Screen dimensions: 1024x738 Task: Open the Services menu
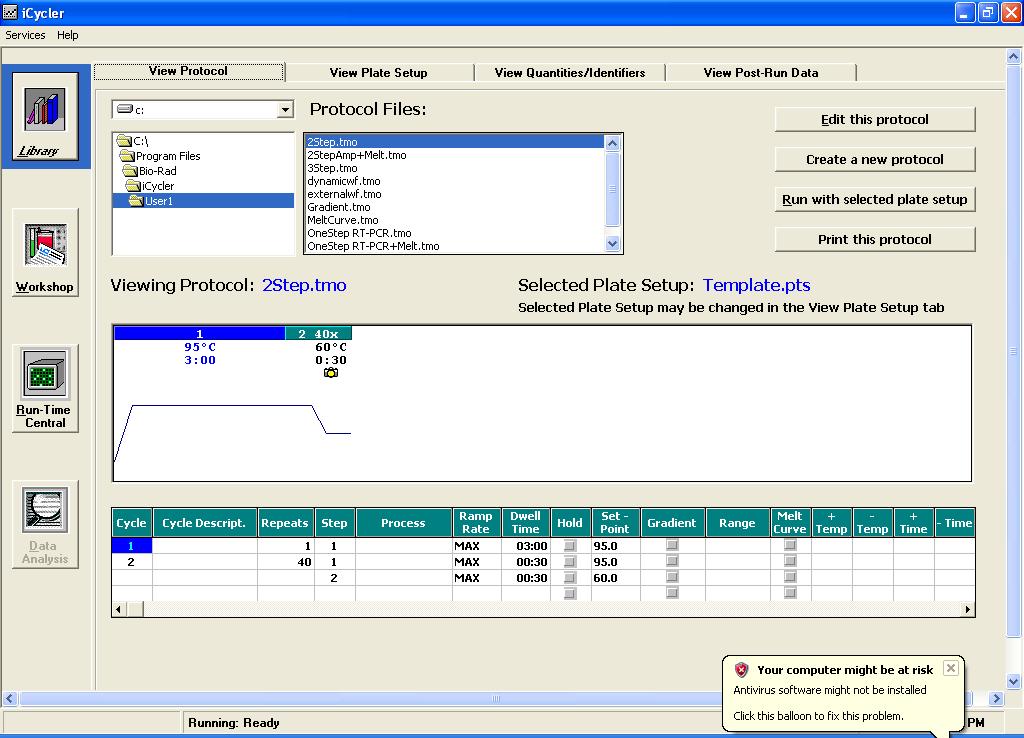pyautogui.click(x=25, y=35)
